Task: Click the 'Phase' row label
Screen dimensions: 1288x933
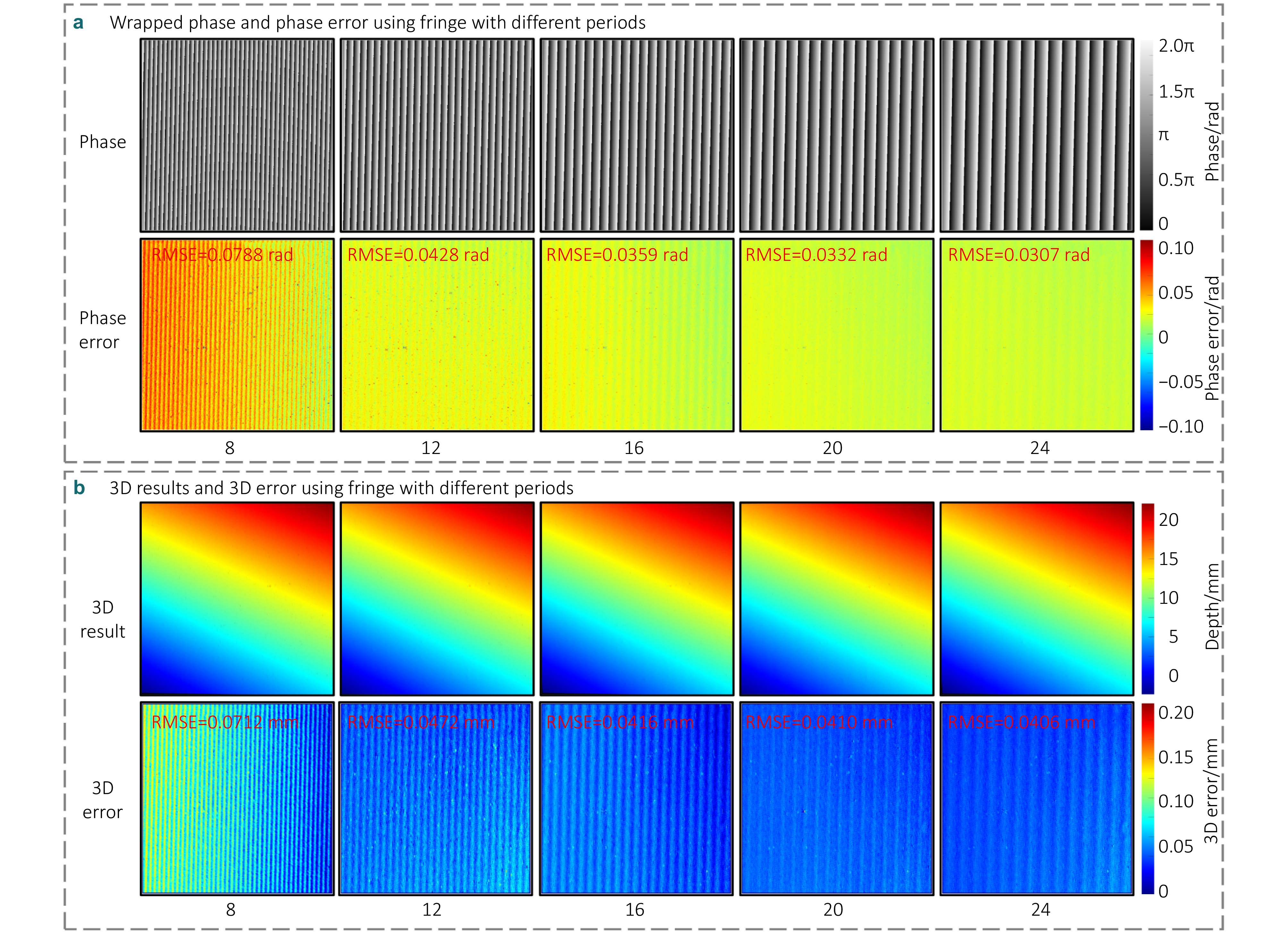Action: [x=103, y=141]
